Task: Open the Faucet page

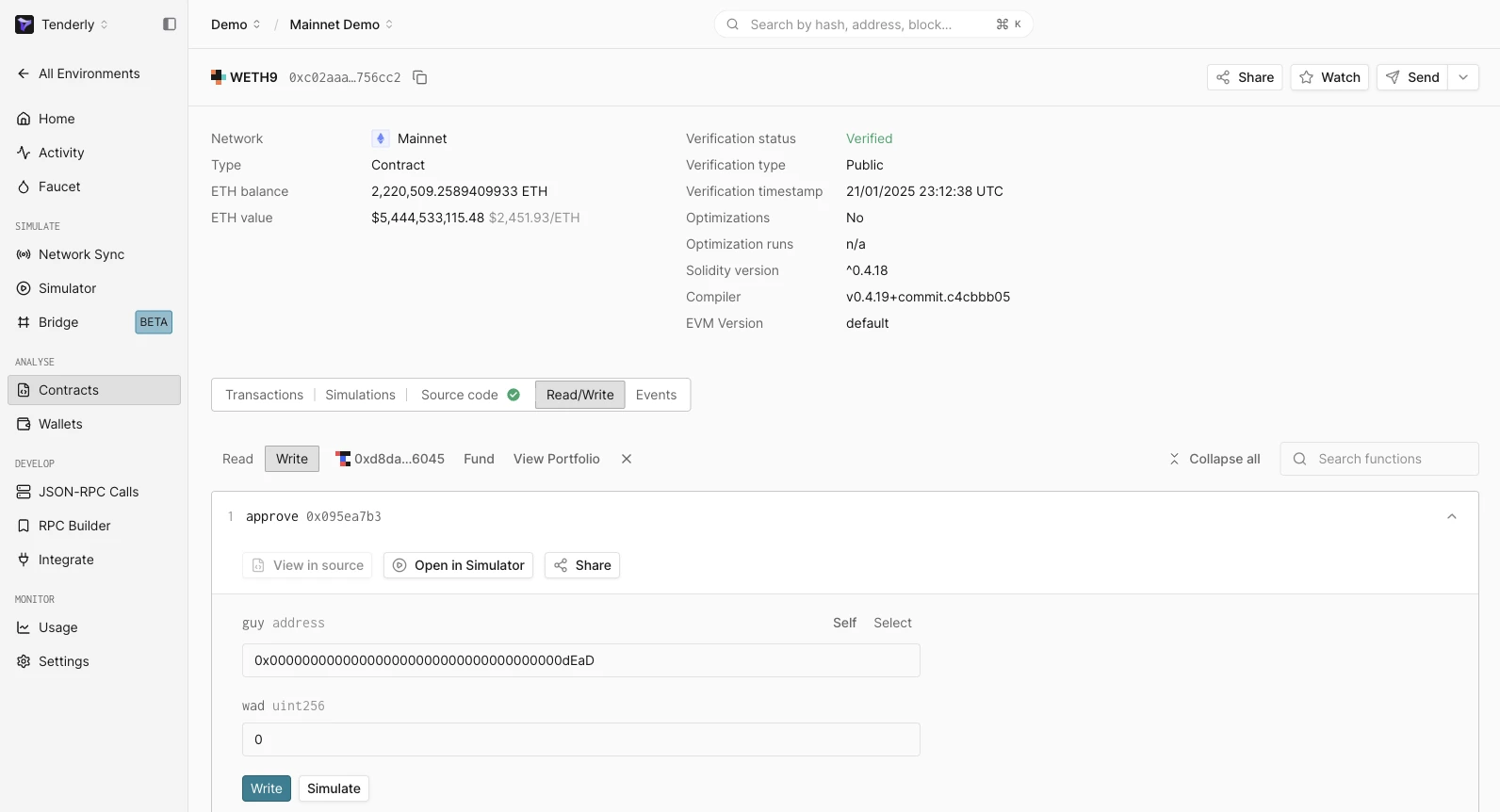Action: coord(94,187)
